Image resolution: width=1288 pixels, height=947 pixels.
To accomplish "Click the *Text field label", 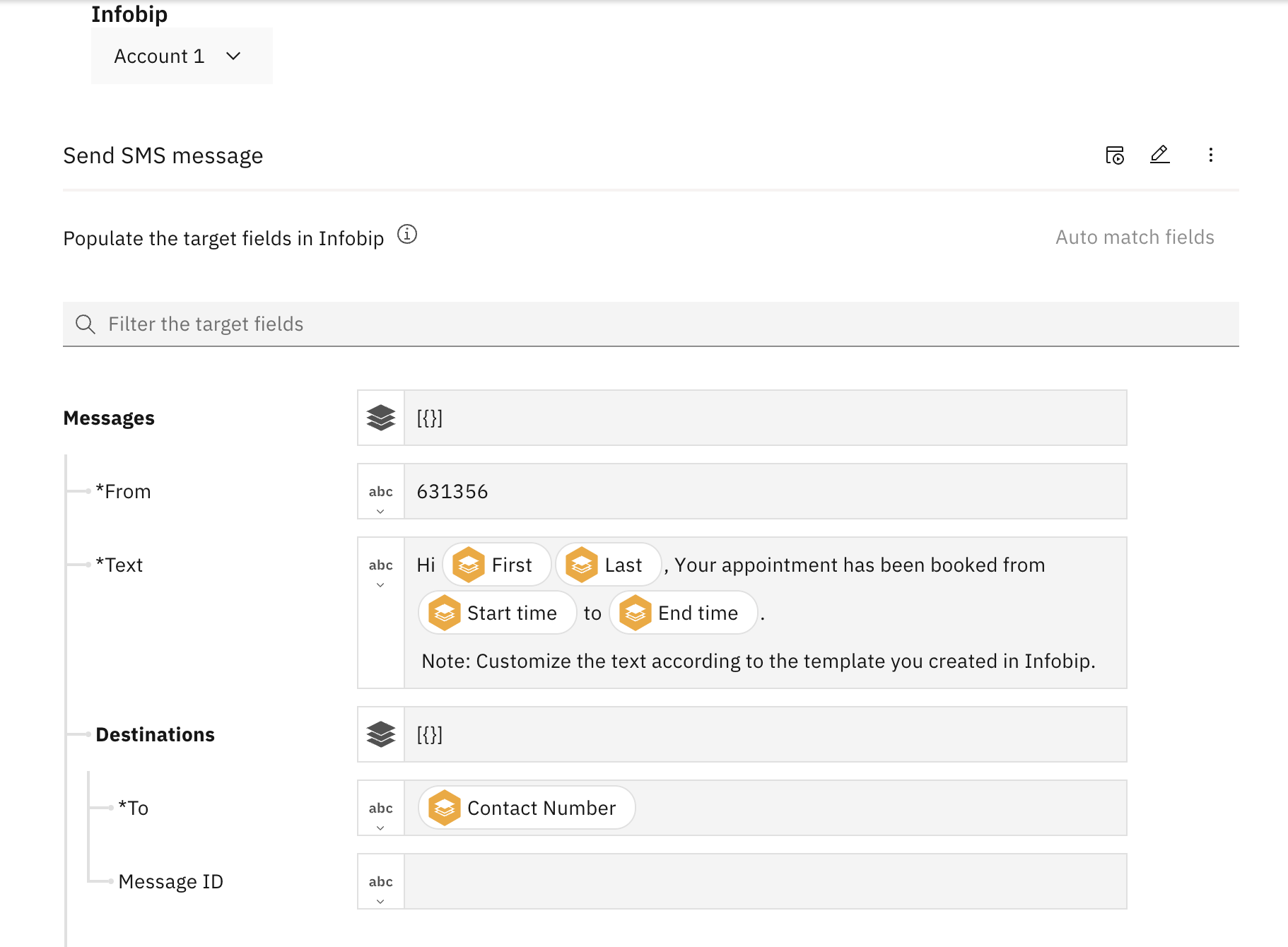I will [x=119, y=565].
